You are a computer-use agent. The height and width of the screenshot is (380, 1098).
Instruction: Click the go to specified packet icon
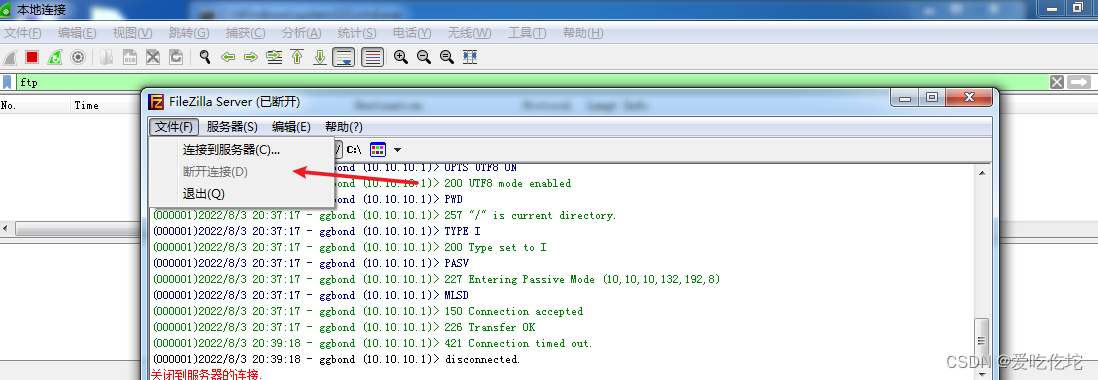click(x=274, y=57)
